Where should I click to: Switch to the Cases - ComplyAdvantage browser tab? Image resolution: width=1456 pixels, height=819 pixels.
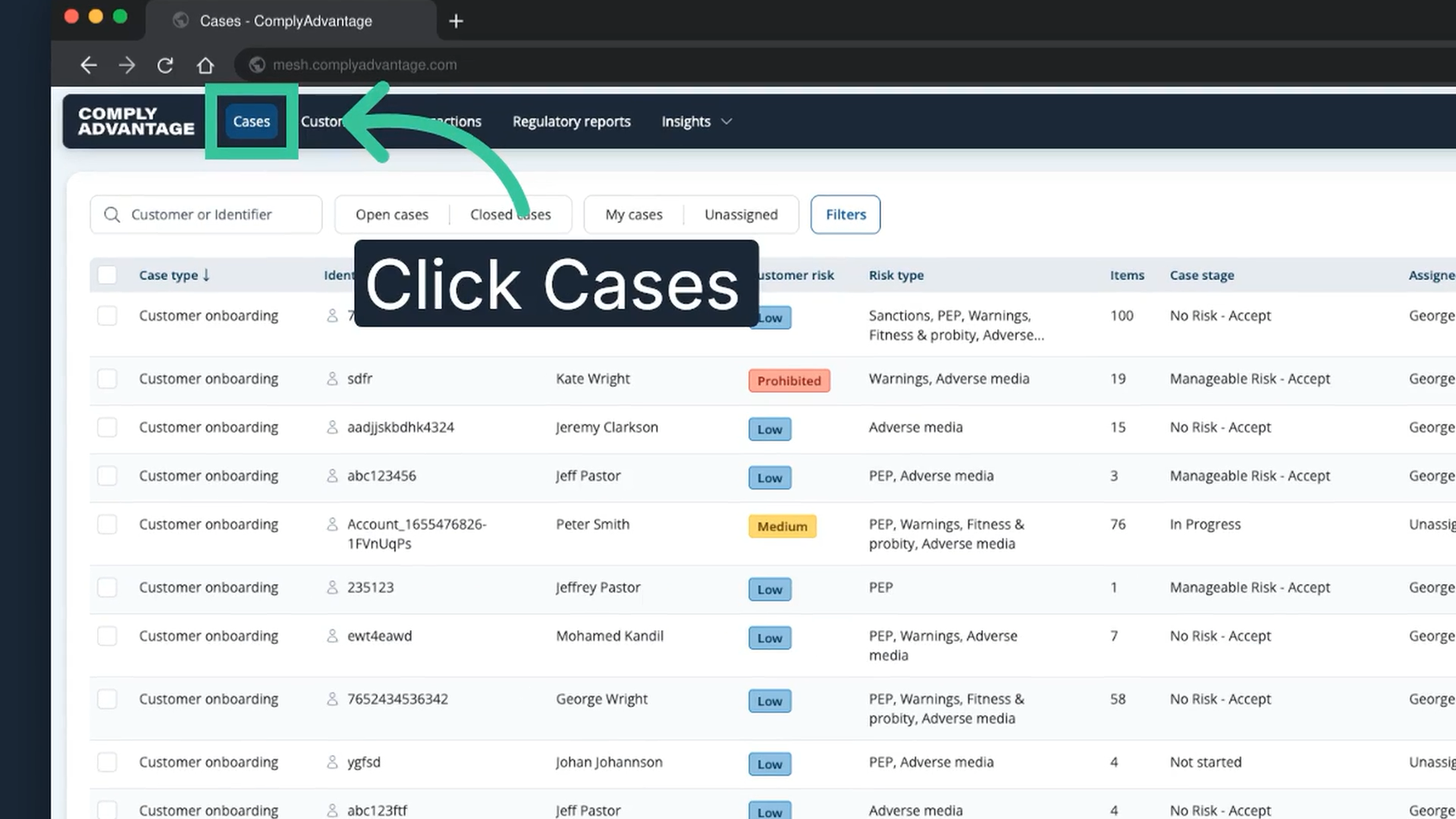pyautogui.click(x=291, y=20)
